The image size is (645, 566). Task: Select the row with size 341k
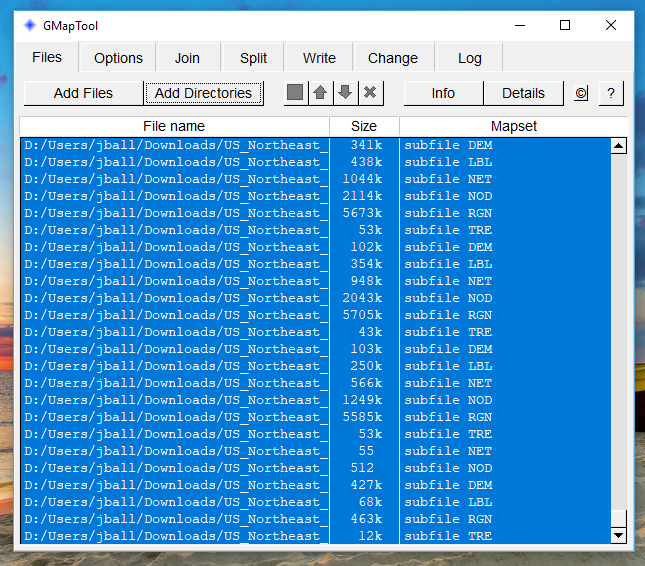[x=316, y=145]
